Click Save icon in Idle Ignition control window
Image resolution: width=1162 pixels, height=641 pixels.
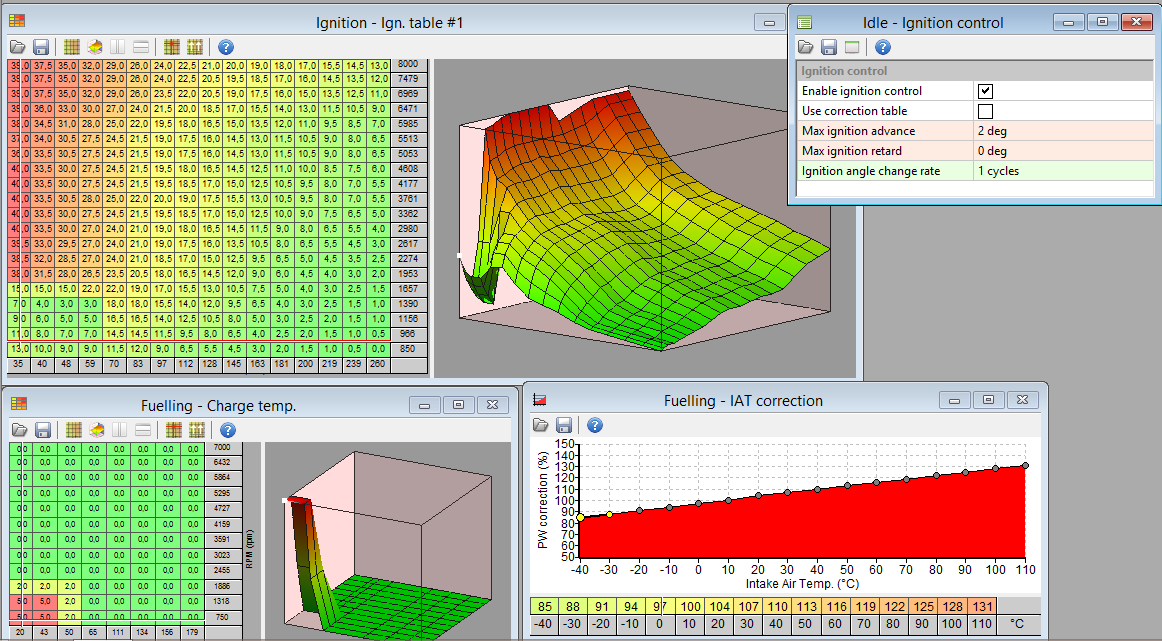point(829,47)
